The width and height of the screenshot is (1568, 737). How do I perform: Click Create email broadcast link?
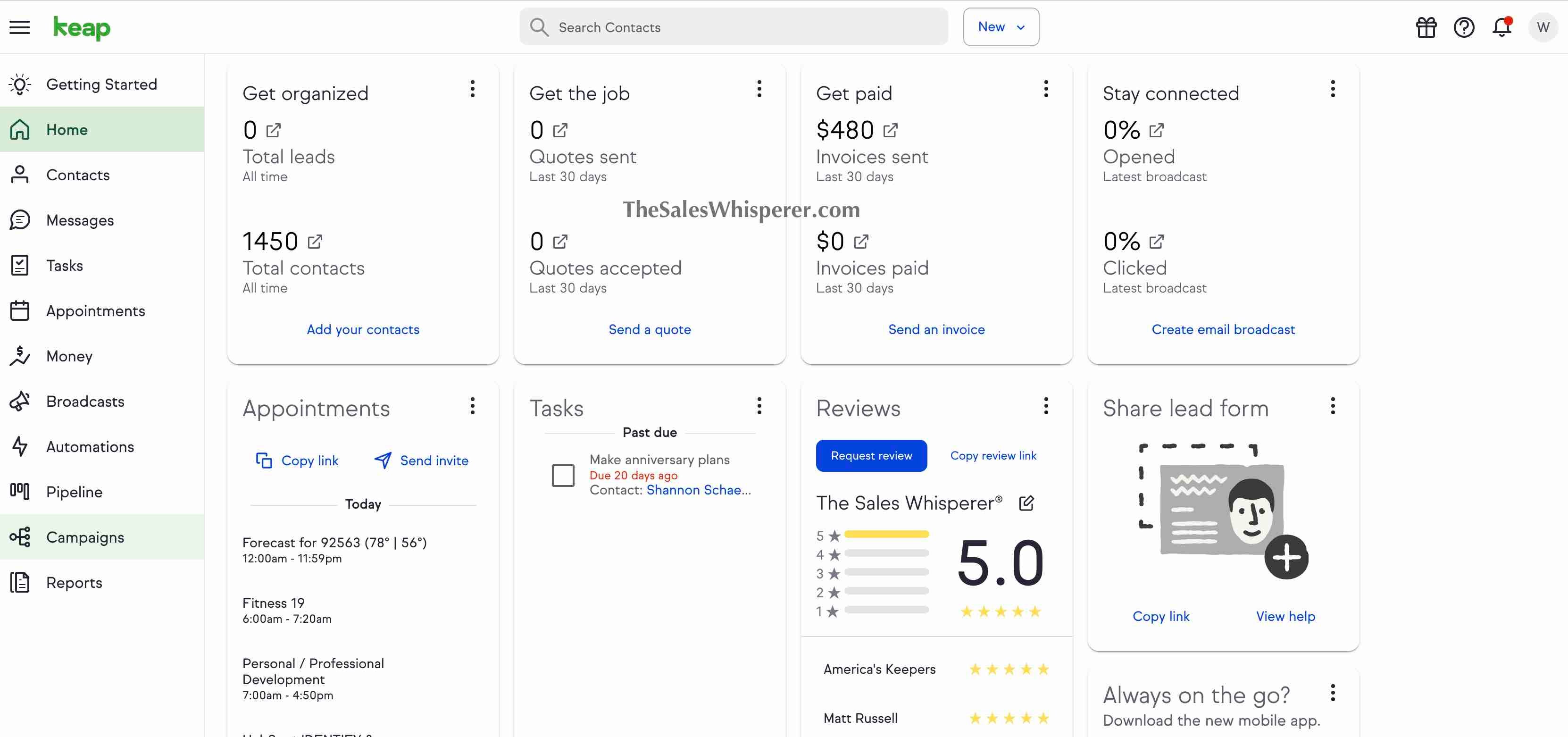[1223, 329]
